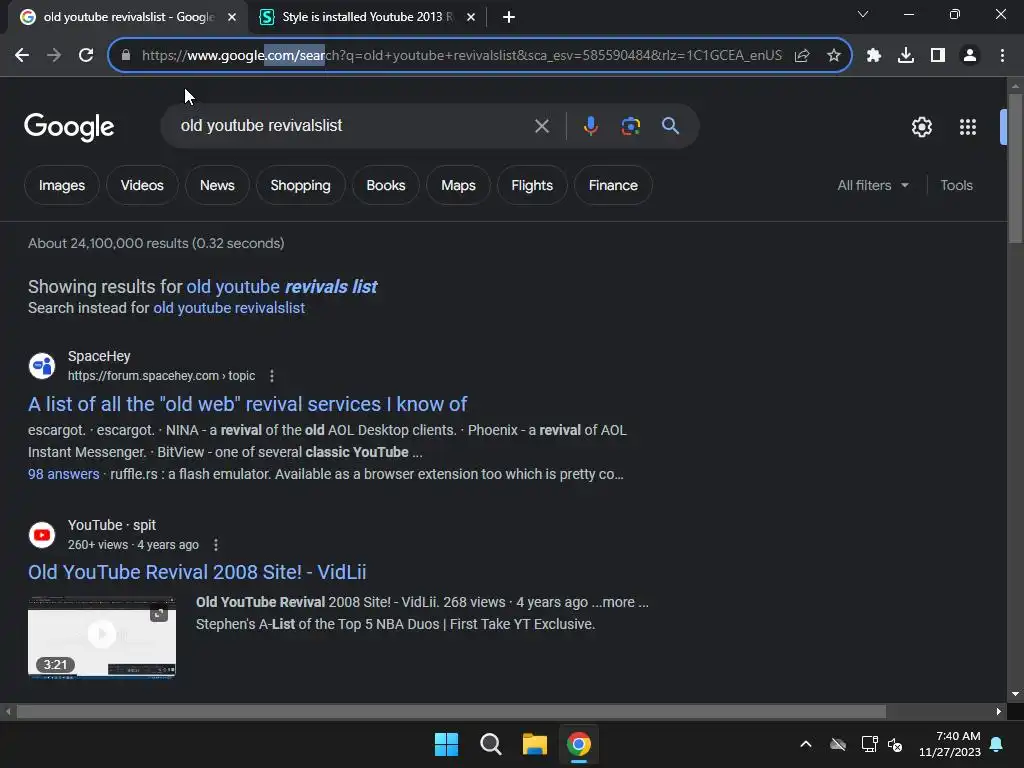Reload the current Google page
The width and height of the screenshot is (1024, 768).
[86, 56]
